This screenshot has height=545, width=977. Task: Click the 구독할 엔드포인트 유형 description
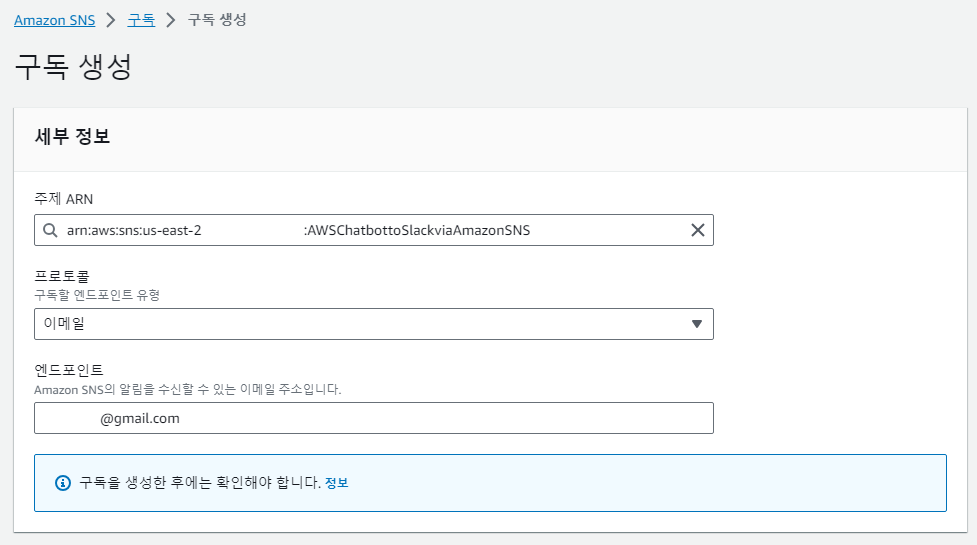(x=97, y=295)
